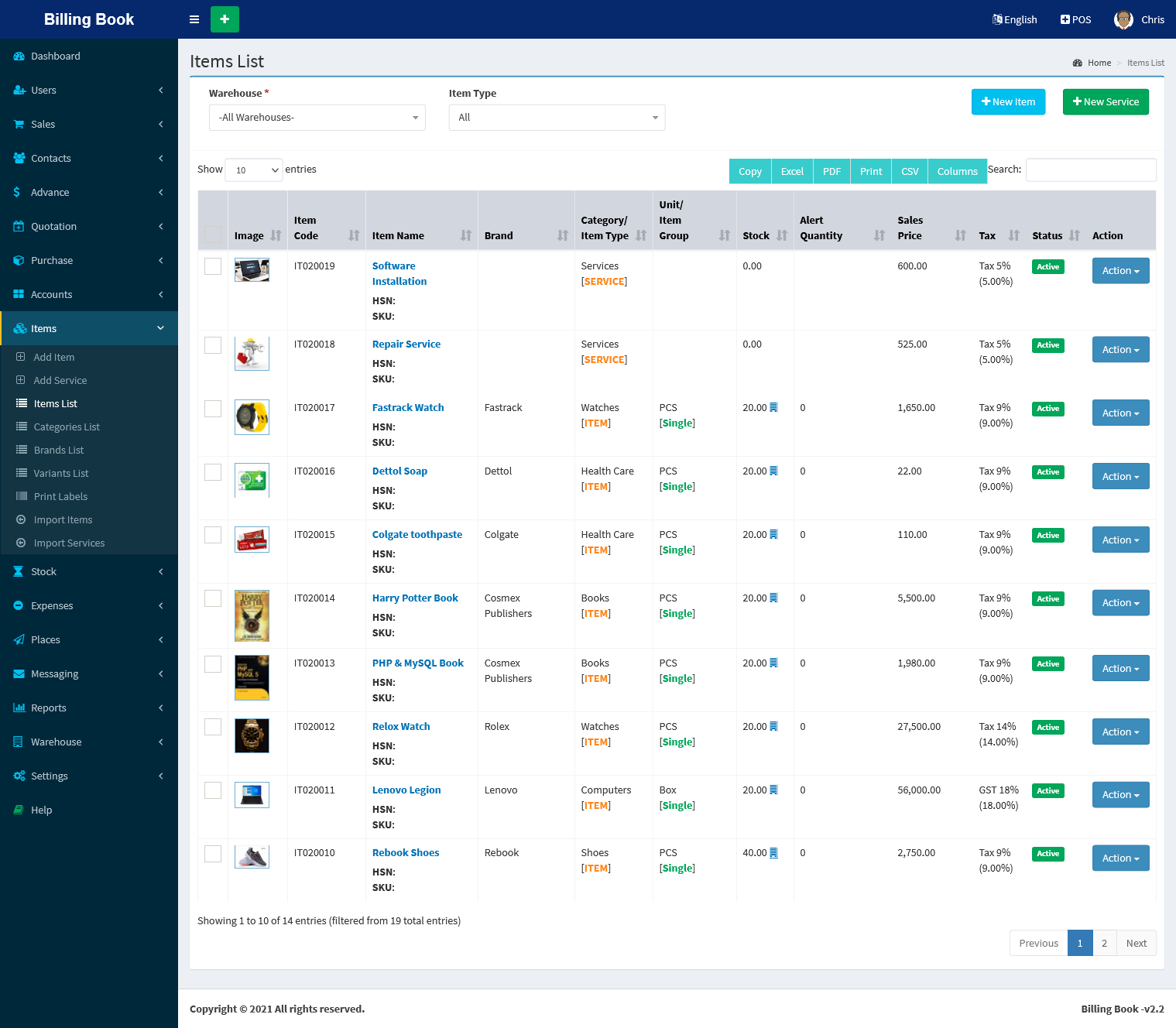Click the sort icon on Sales Price column
1176x1028 pixels.
click(960, 235)
